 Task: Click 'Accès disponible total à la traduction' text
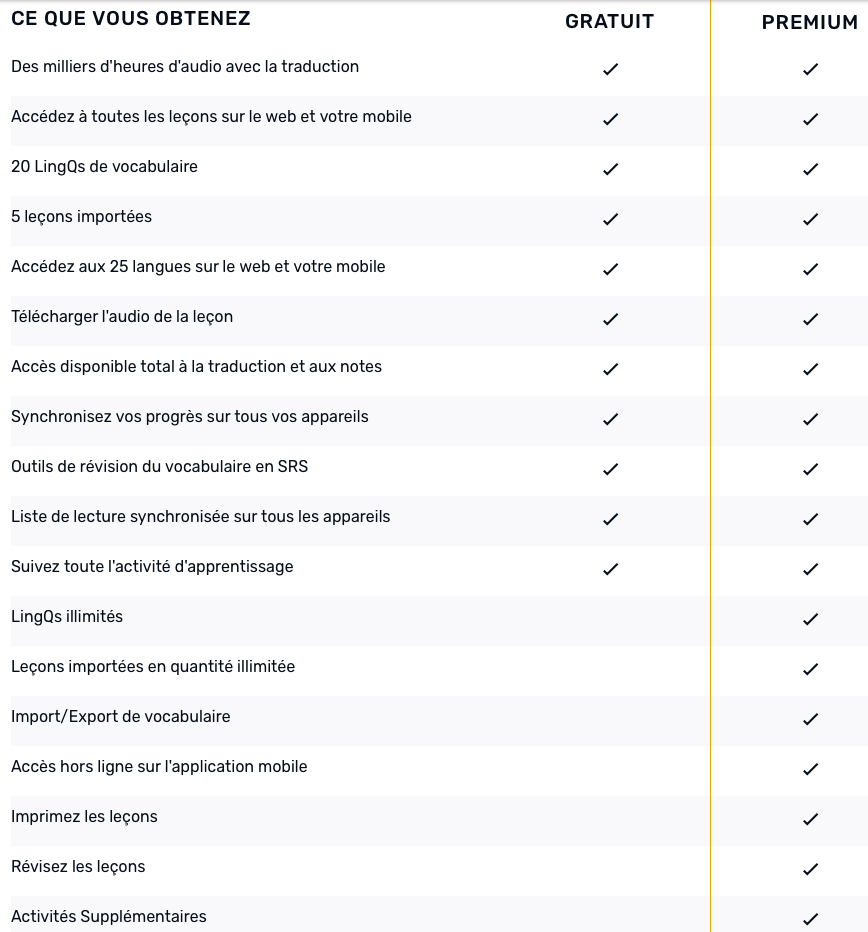point(196,366)
